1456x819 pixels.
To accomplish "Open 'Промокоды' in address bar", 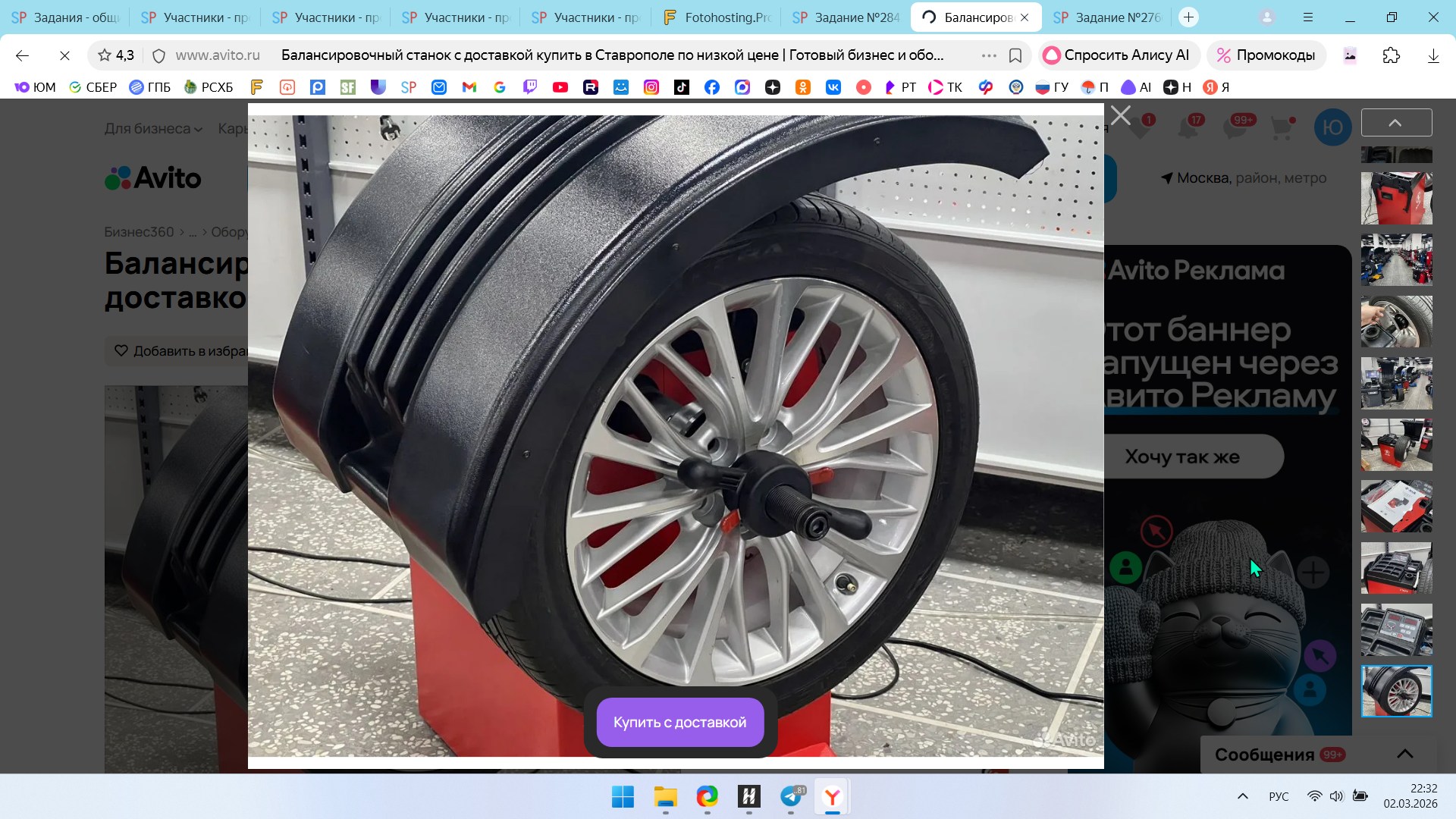I will [x=1266, y=55].
